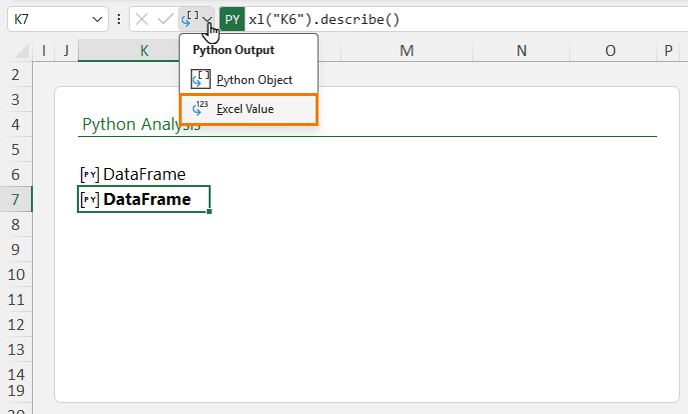Click the PY icon in cell K6
Screen dimensions: 688x414
[x=90, y=175]
